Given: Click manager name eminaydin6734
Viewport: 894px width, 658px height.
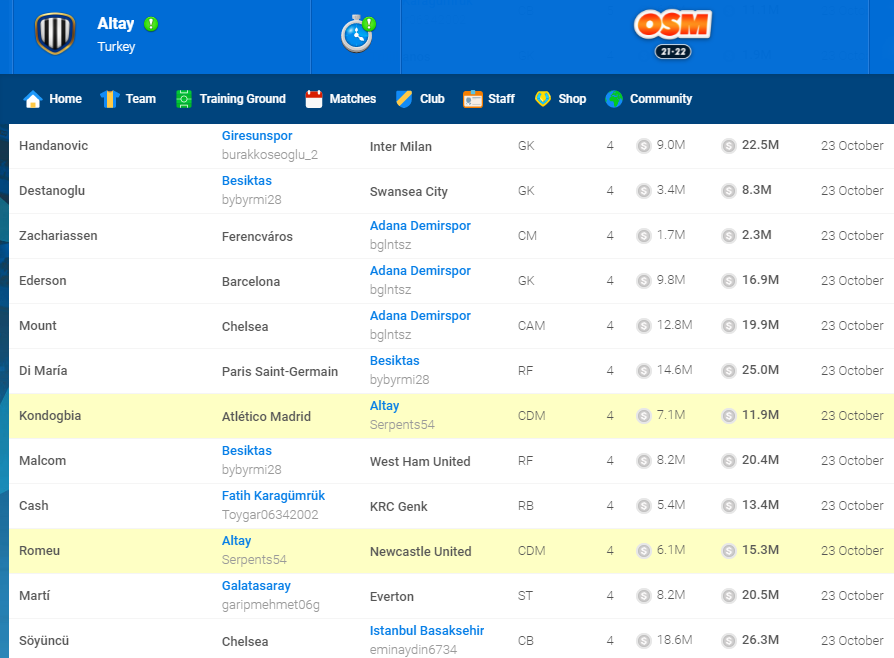Looking at the screenshot, I should (413, 650).
